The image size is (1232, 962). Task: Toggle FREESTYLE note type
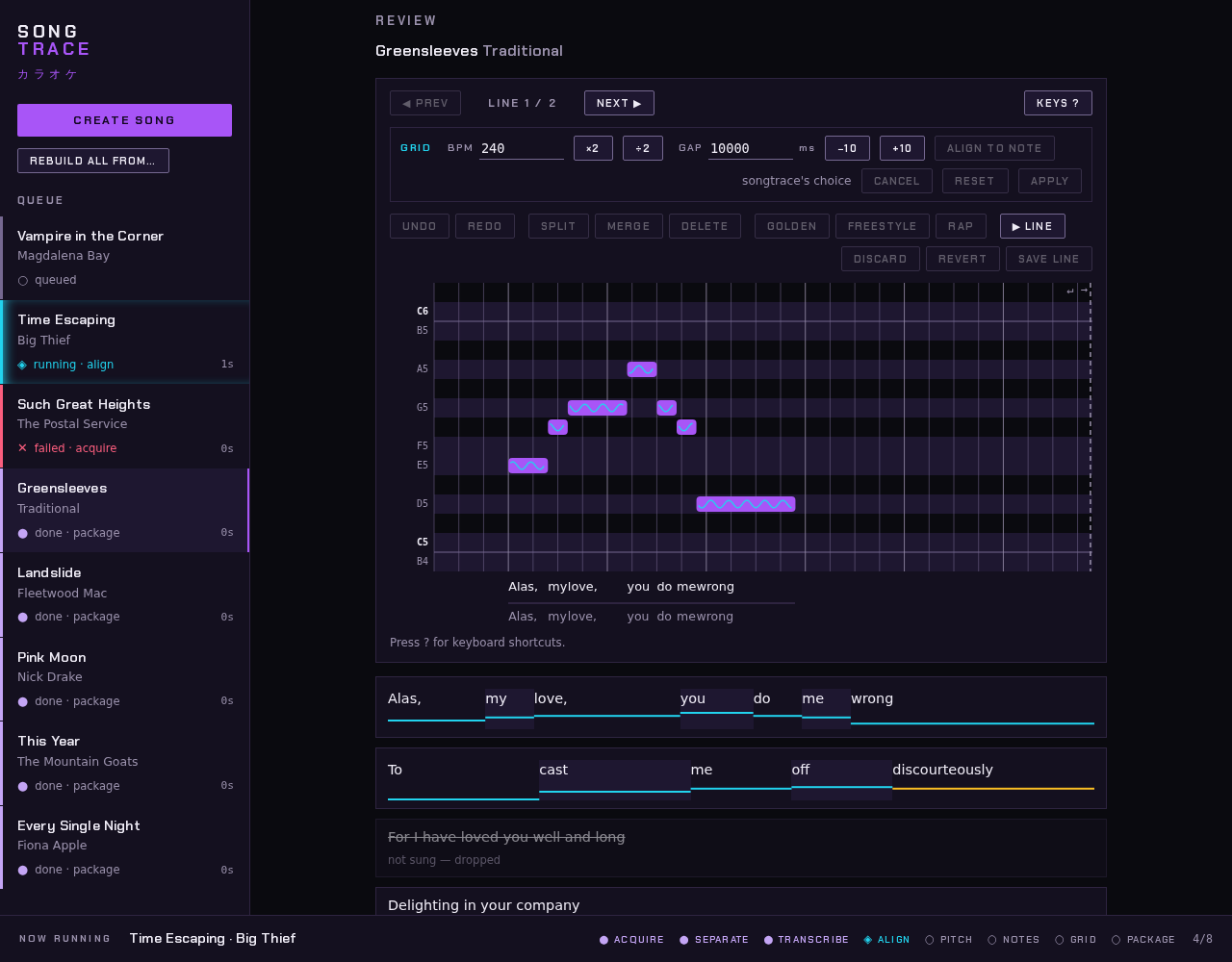coord(883,226)
